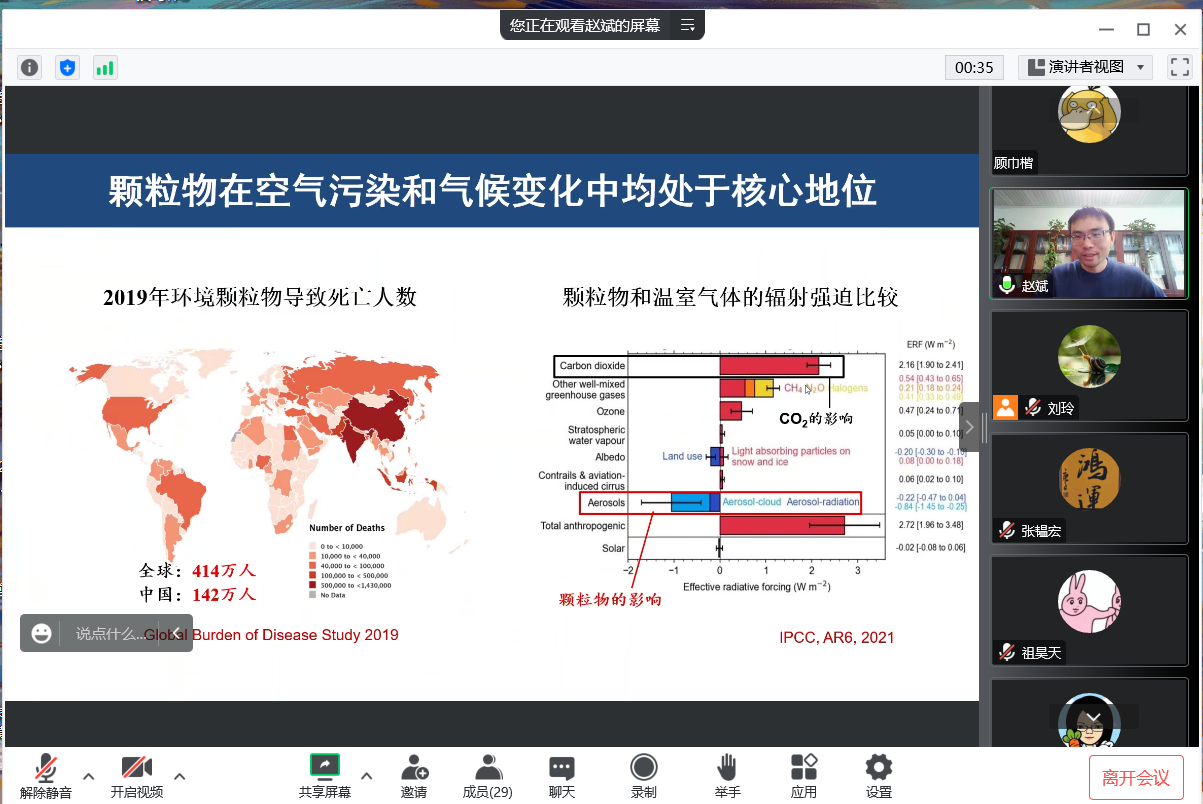Click the share screen (共享屏幕) button
Screen dimensions: 1203x804
click(325, 776)
